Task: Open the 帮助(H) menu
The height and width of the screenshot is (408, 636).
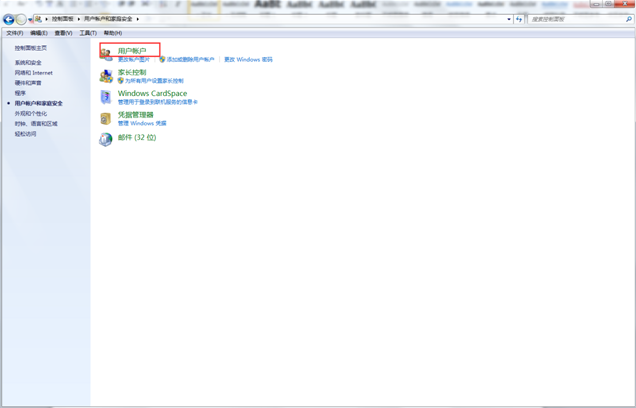Action: tap(112, 33)
